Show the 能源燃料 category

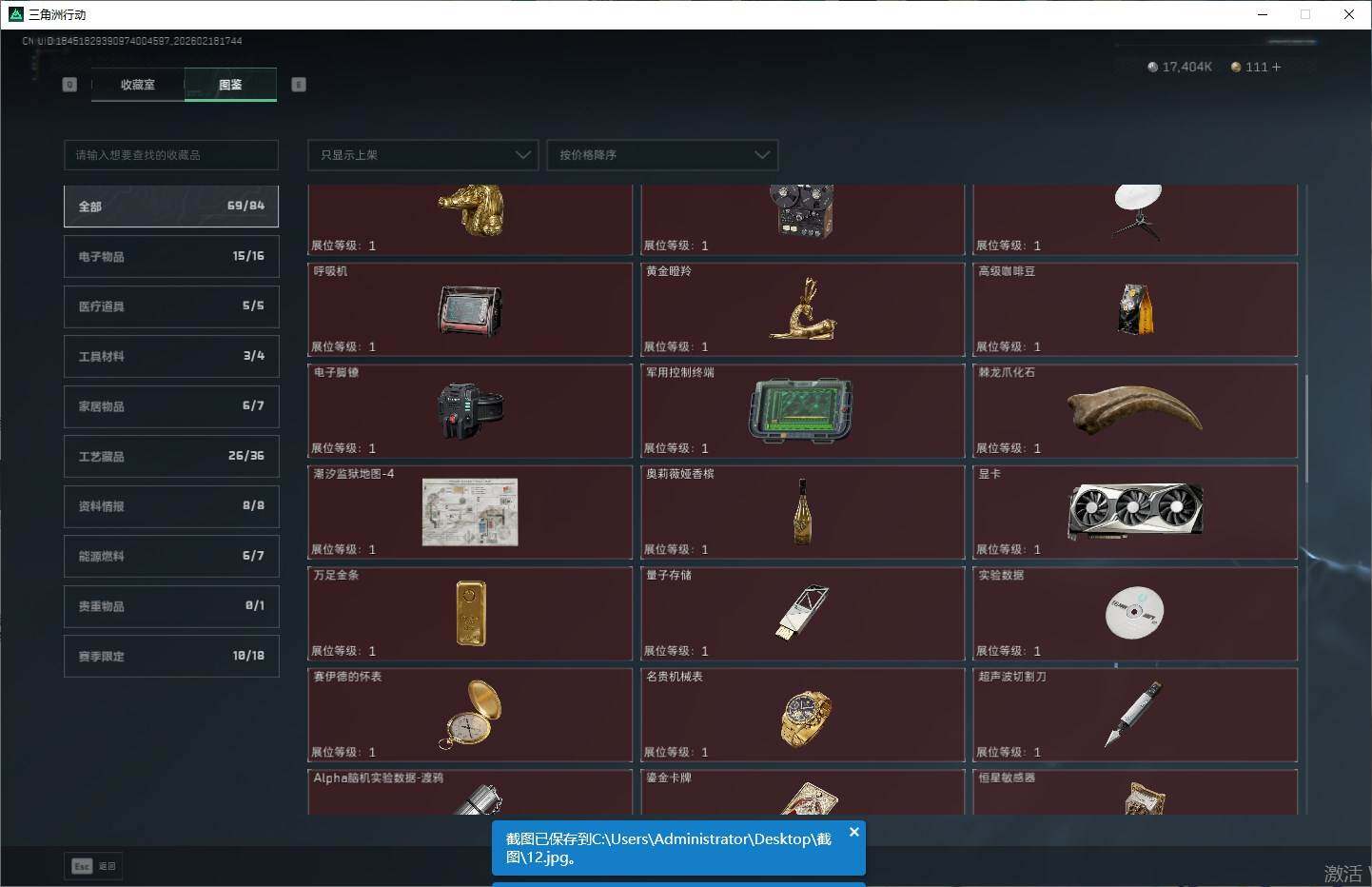point(171,556)
